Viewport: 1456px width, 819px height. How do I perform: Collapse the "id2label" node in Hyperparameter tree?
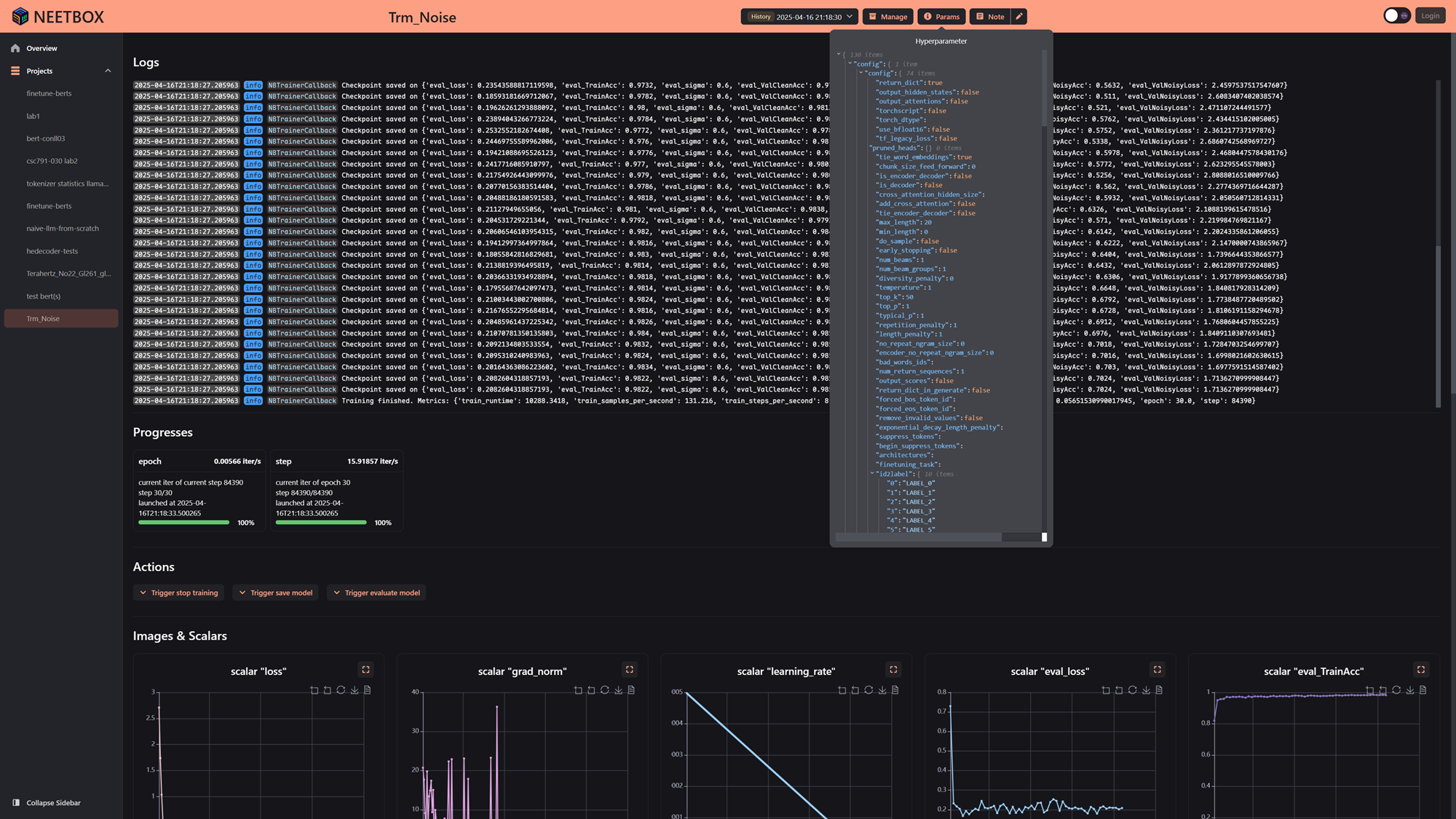[872, 474]
